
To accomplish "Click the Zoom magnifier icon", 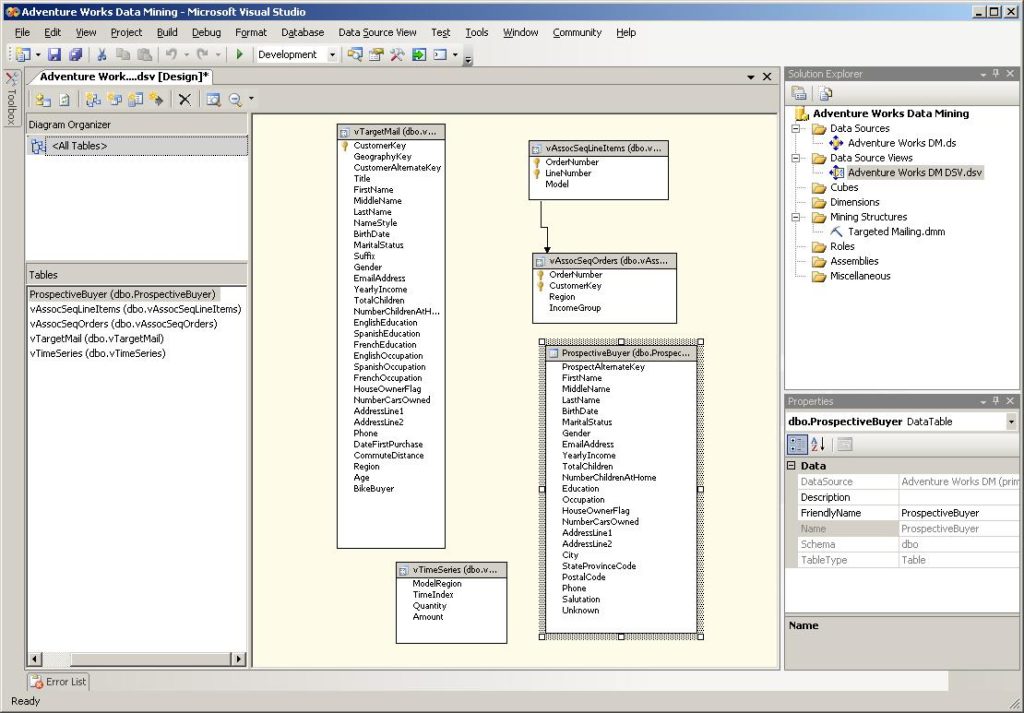I will click(x=234, y=100).
